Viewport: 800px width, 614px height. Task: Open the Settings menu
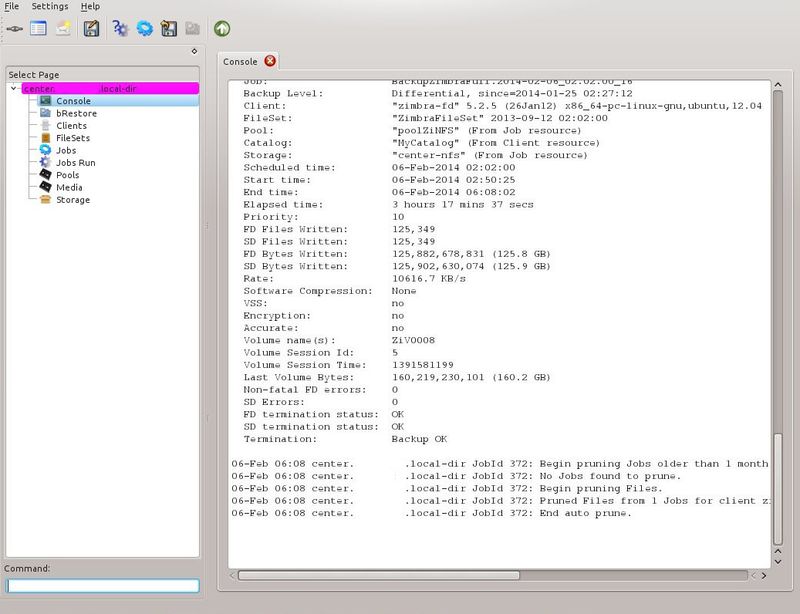tap(50, 6)
